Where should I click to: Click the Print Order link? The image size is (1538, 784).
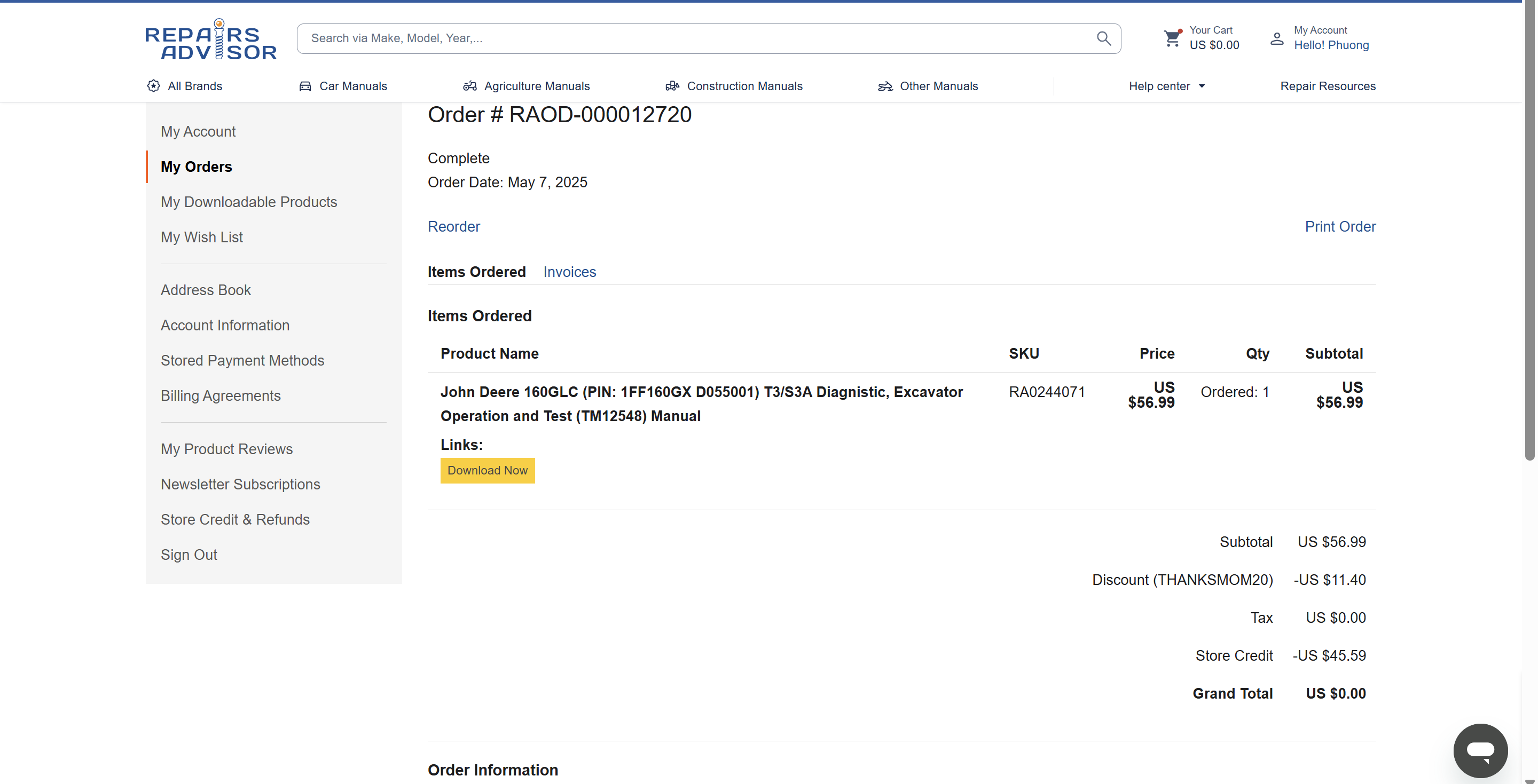pos(1340,227)
